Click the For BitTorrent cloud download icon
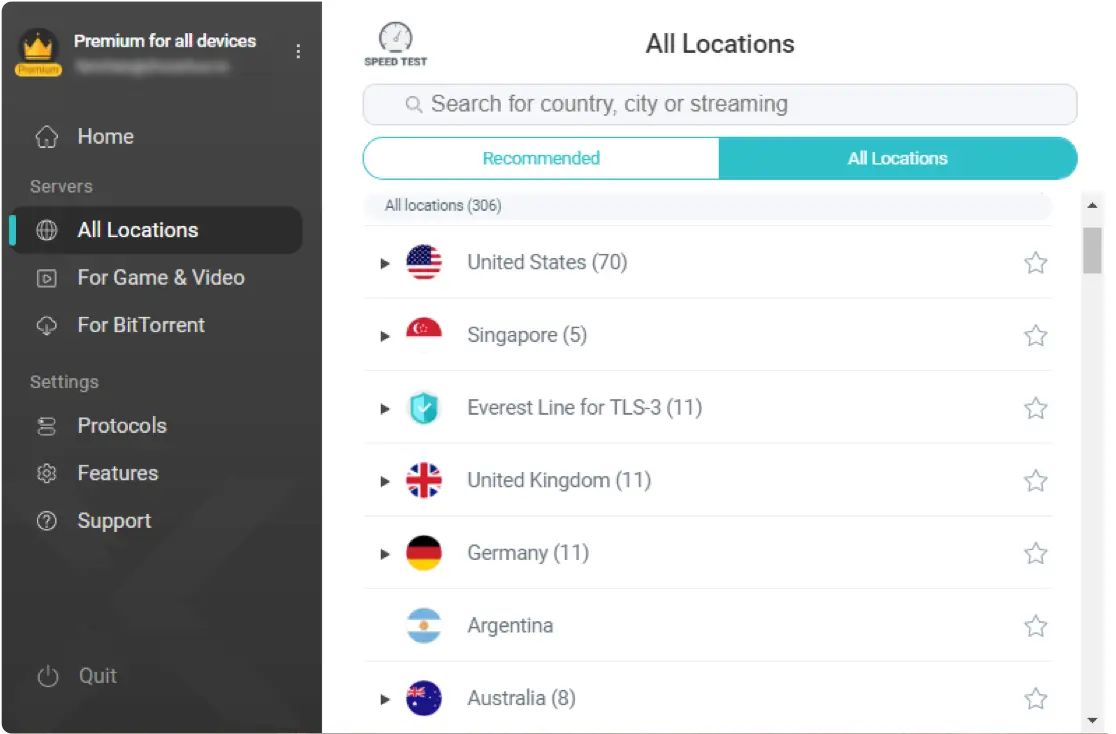1116x734 pixels. [47, 325]
